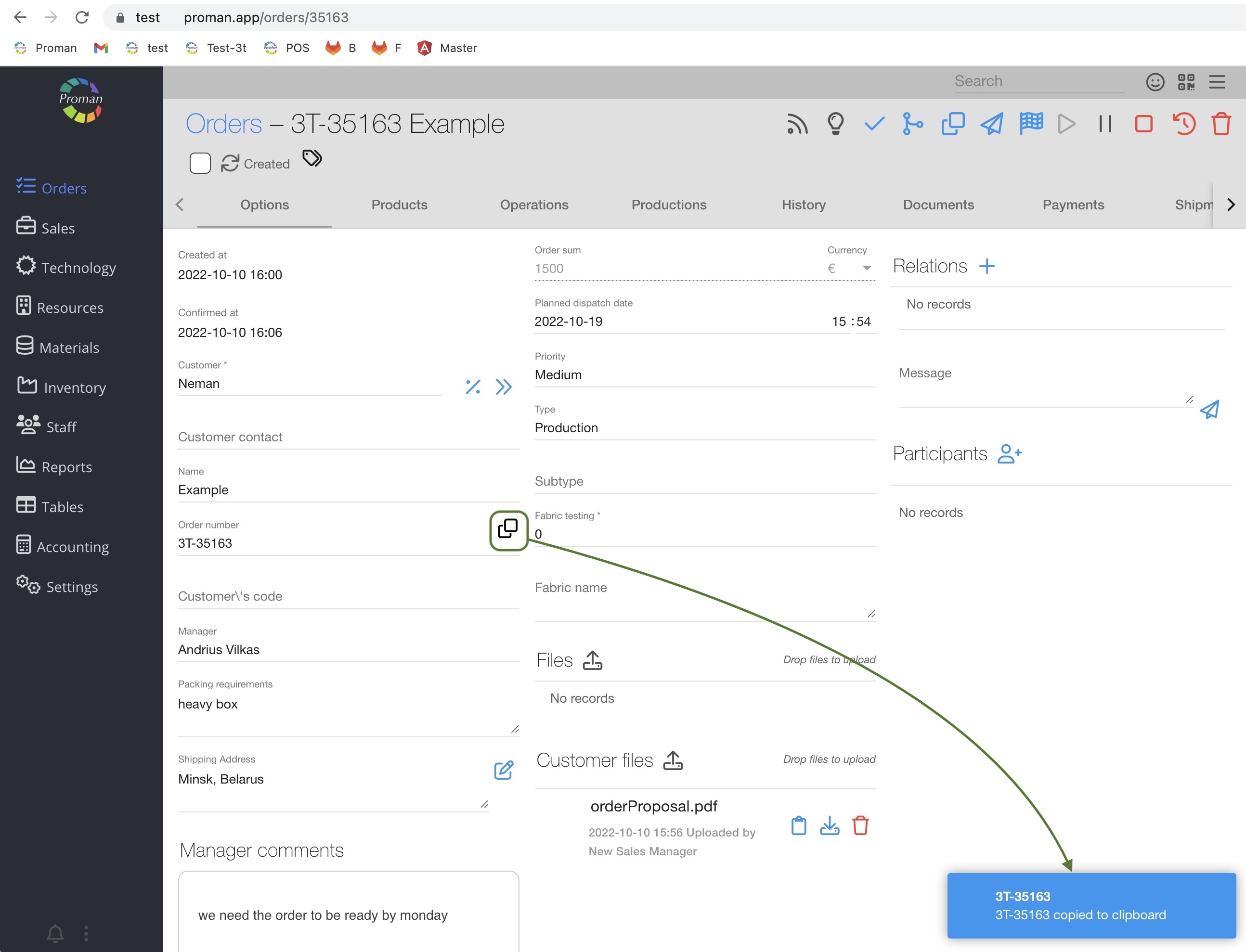Image resolution: width=1246 pixels, height=952 pixels.
Task: Tick the checkbox next to Created status
Action: coord(200,164)
